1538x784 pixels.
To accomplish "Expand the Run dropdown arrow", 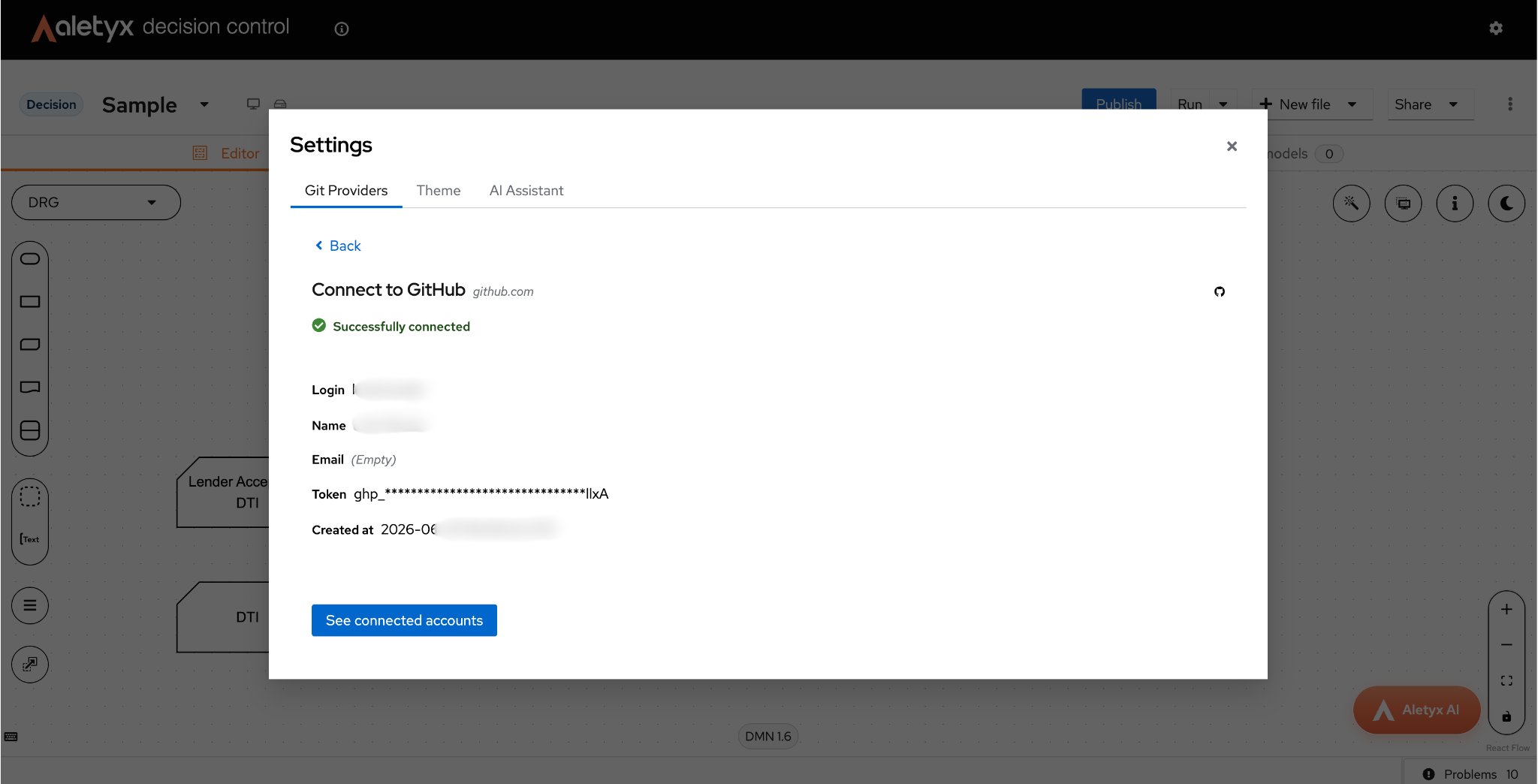I will (1223, 104).
